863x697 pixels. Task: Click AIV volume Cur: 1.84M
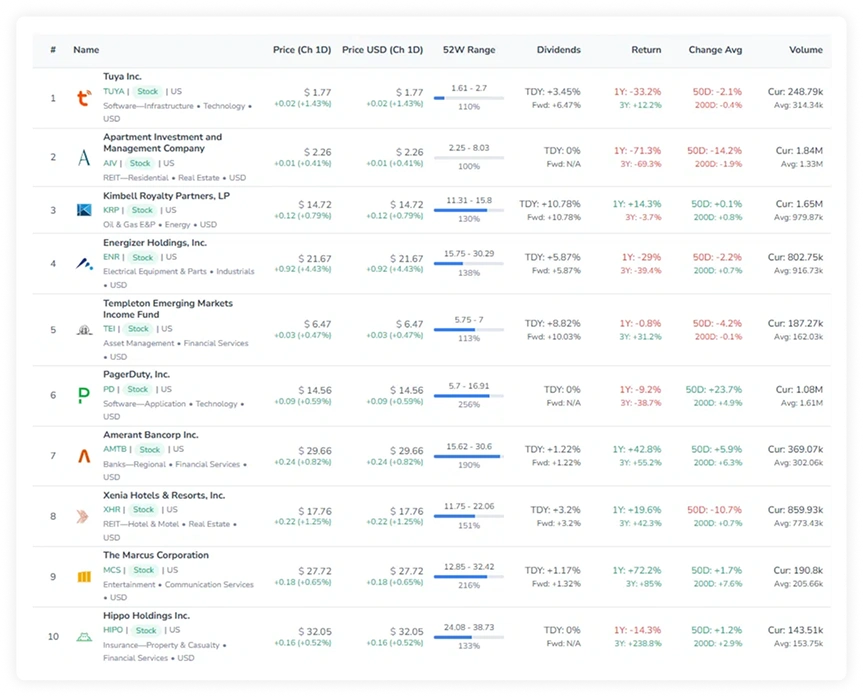click(799, 150)
